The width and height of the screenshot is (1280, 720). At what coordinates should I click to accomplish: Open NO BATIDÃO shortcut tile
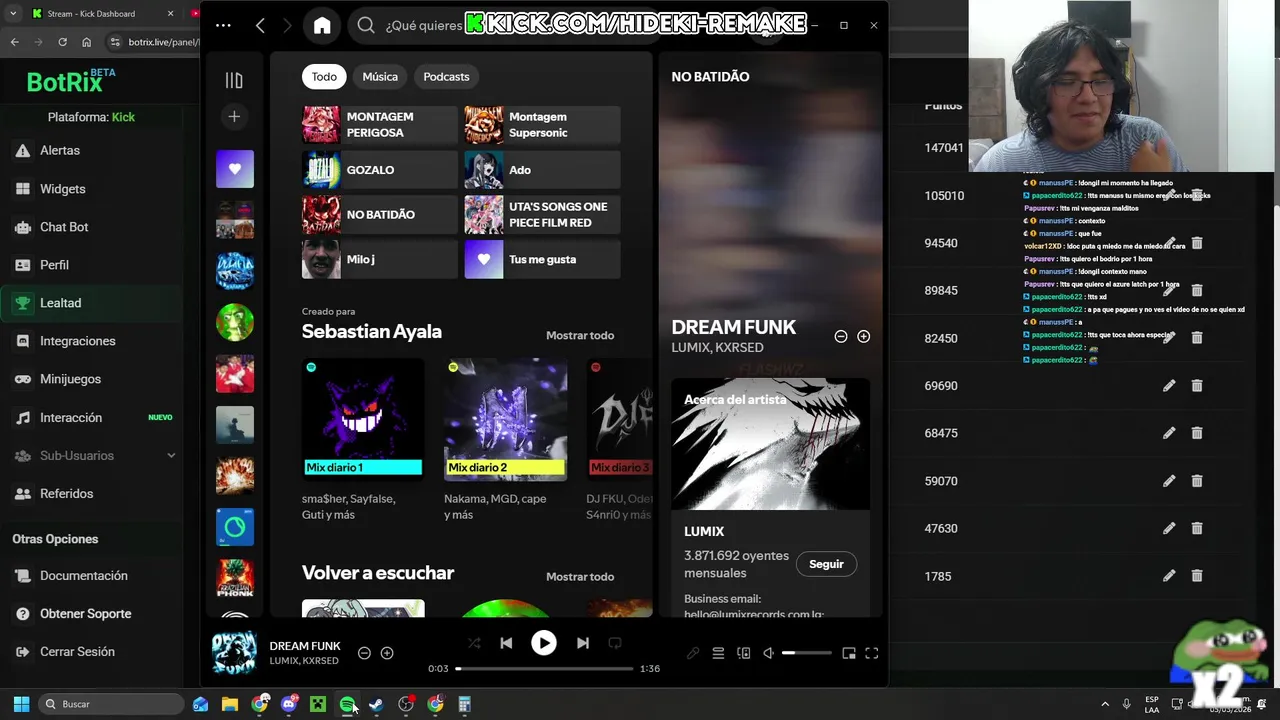tap(379, 214)
